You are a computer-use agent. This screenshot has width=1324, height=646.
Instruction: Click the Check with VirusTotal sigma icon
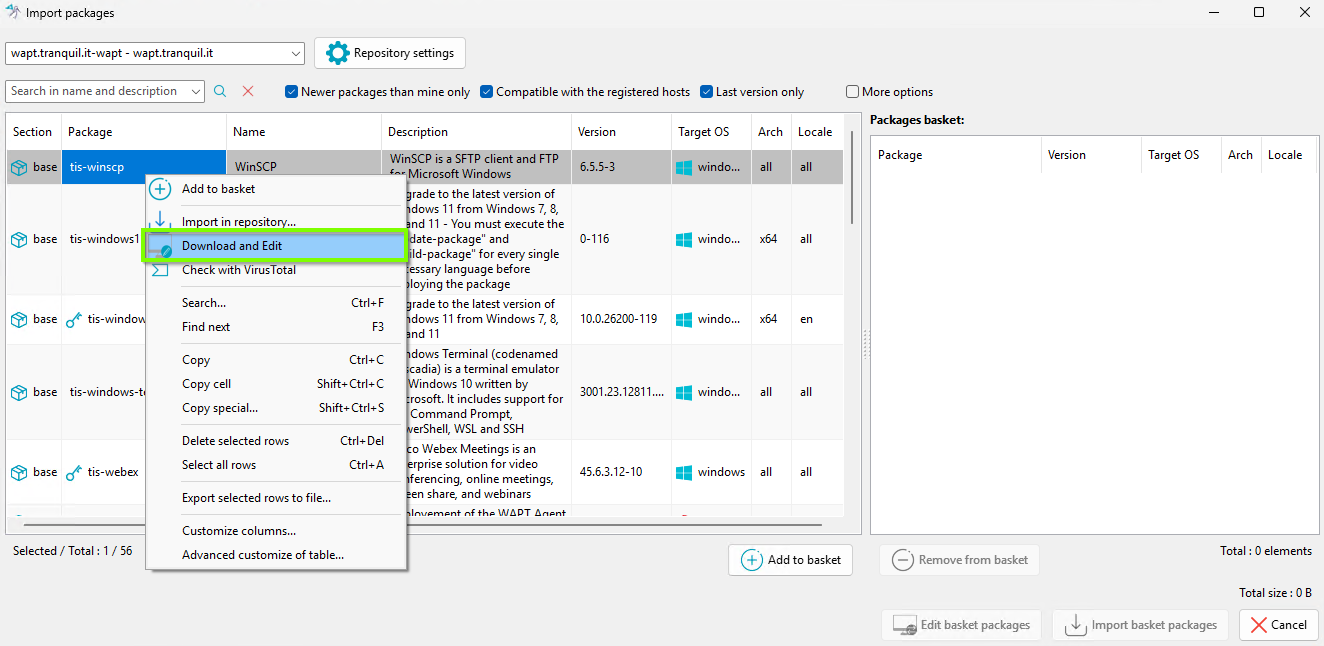click(x=160, y=270)
